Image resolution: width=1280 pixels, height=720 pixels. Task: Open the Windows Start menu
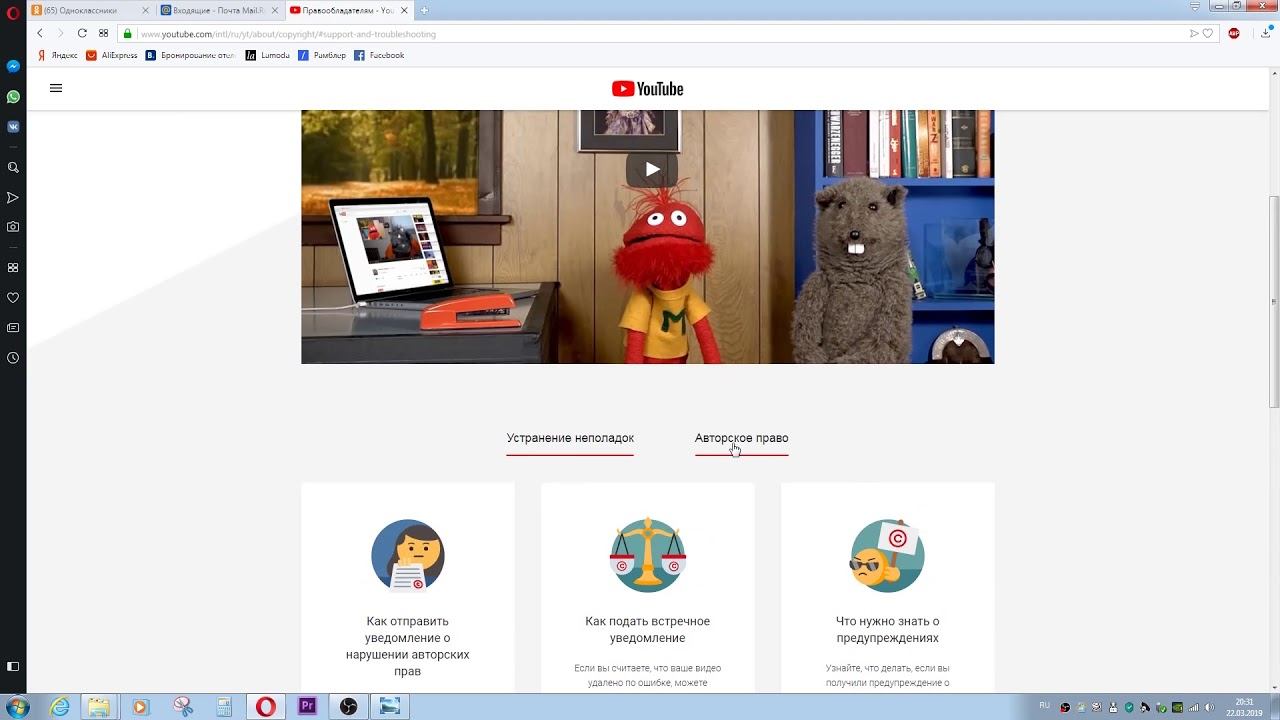18,707
